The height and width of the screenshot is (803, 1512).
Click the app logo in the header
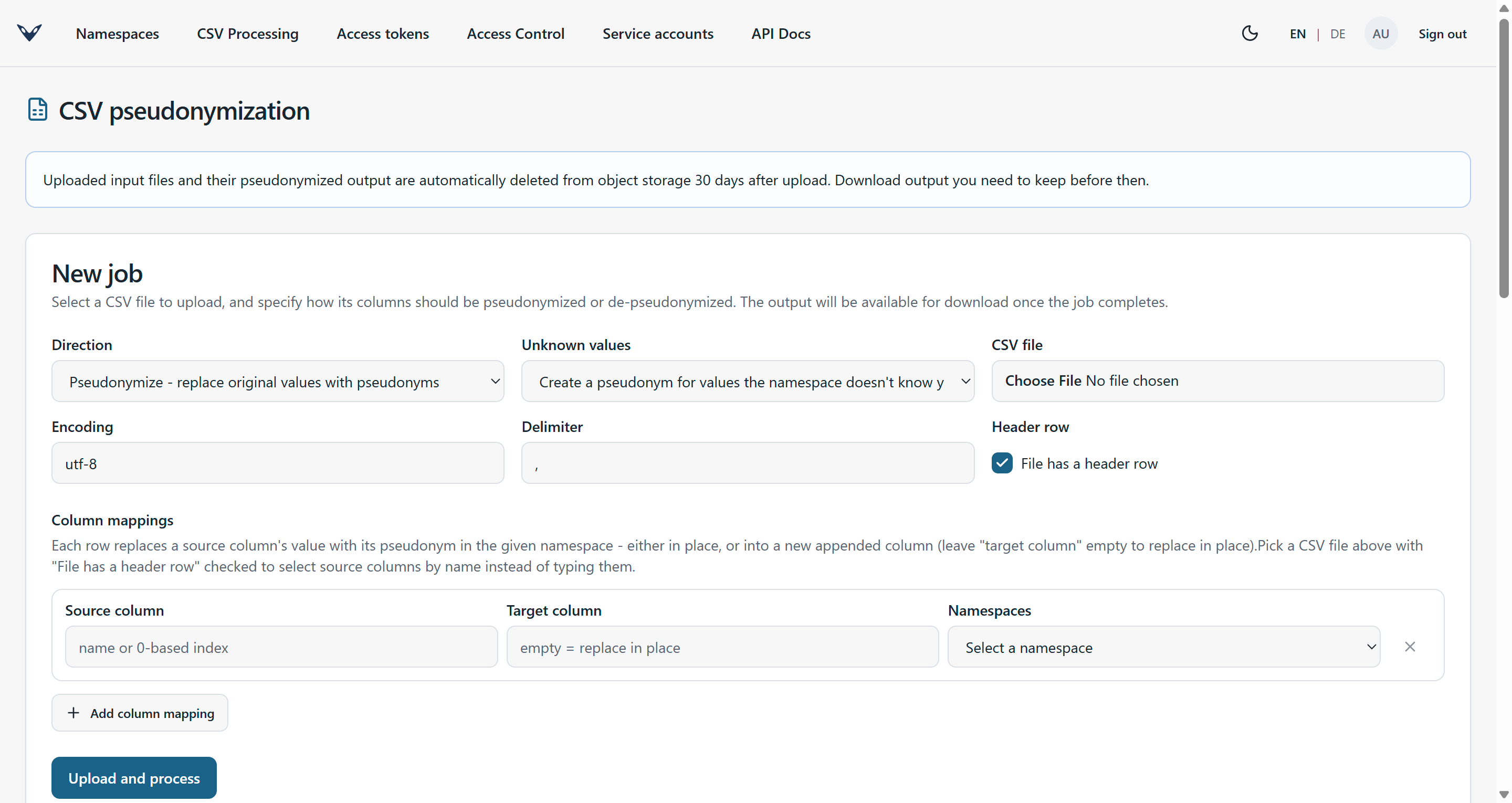pos(29,33)
